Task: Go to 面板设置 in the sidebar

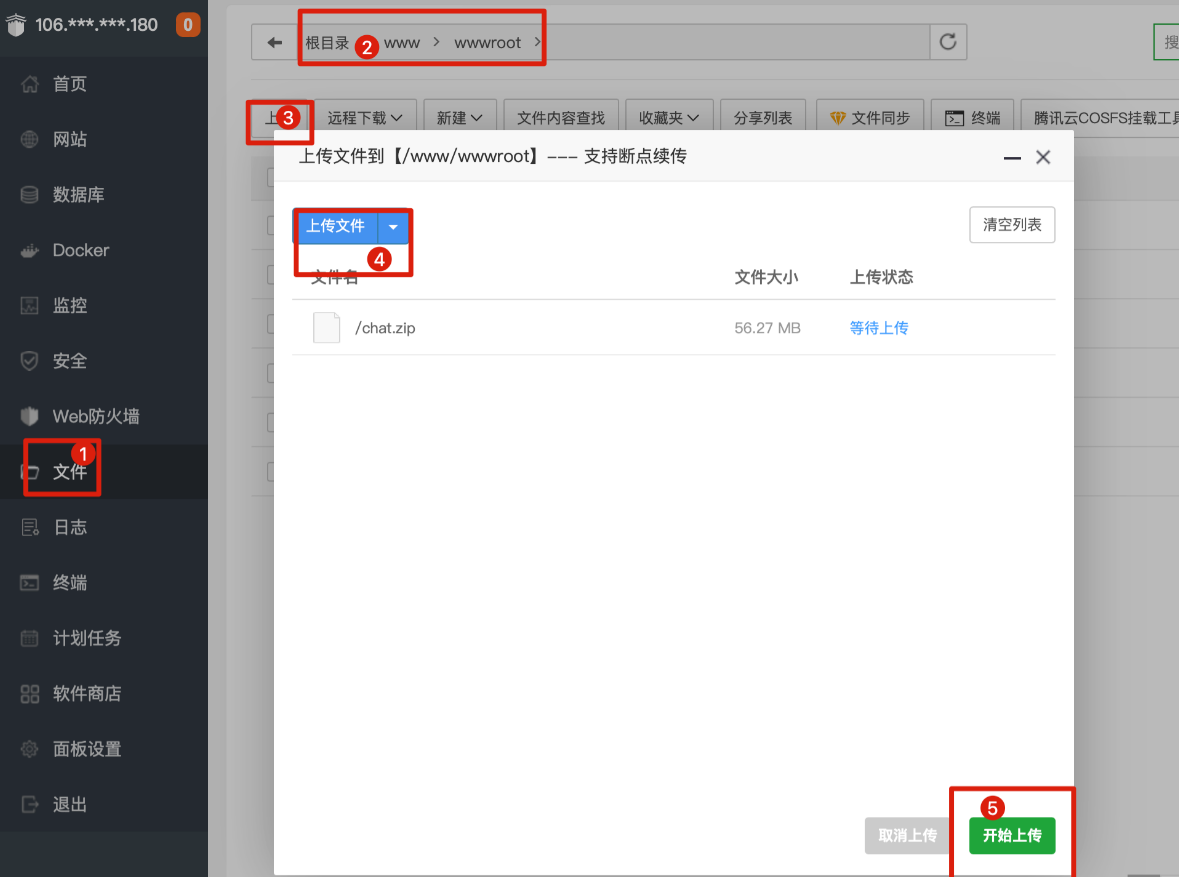Action: pos(86,749)
